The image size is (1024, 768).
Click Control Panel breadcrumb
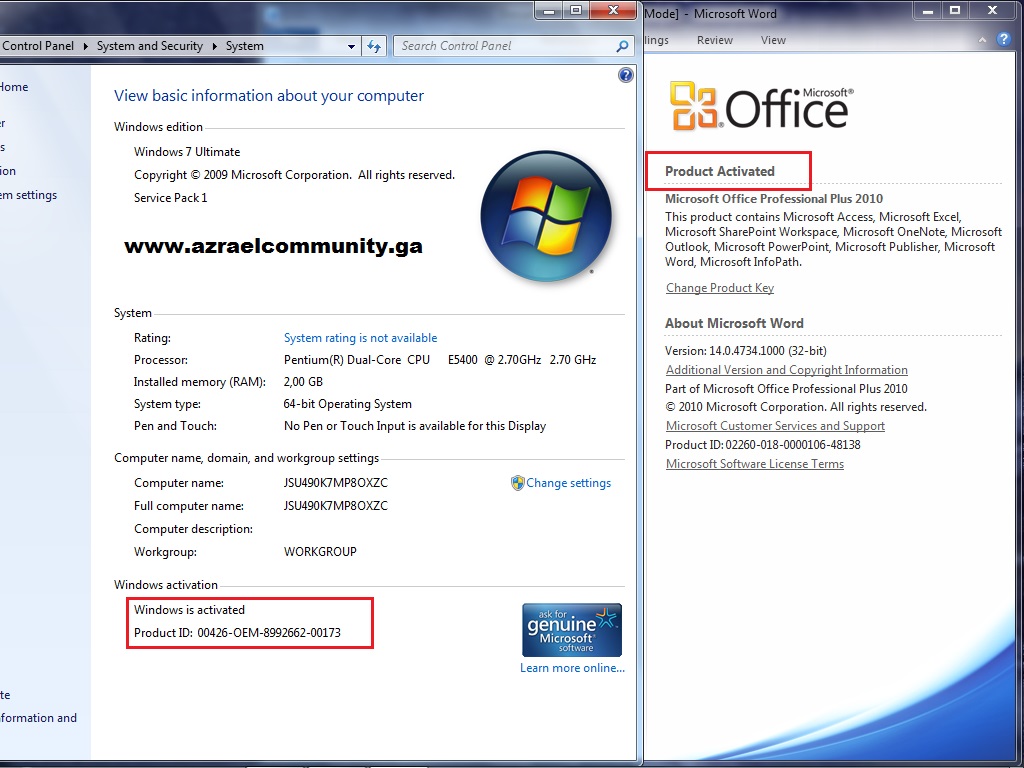click(38, 46)
